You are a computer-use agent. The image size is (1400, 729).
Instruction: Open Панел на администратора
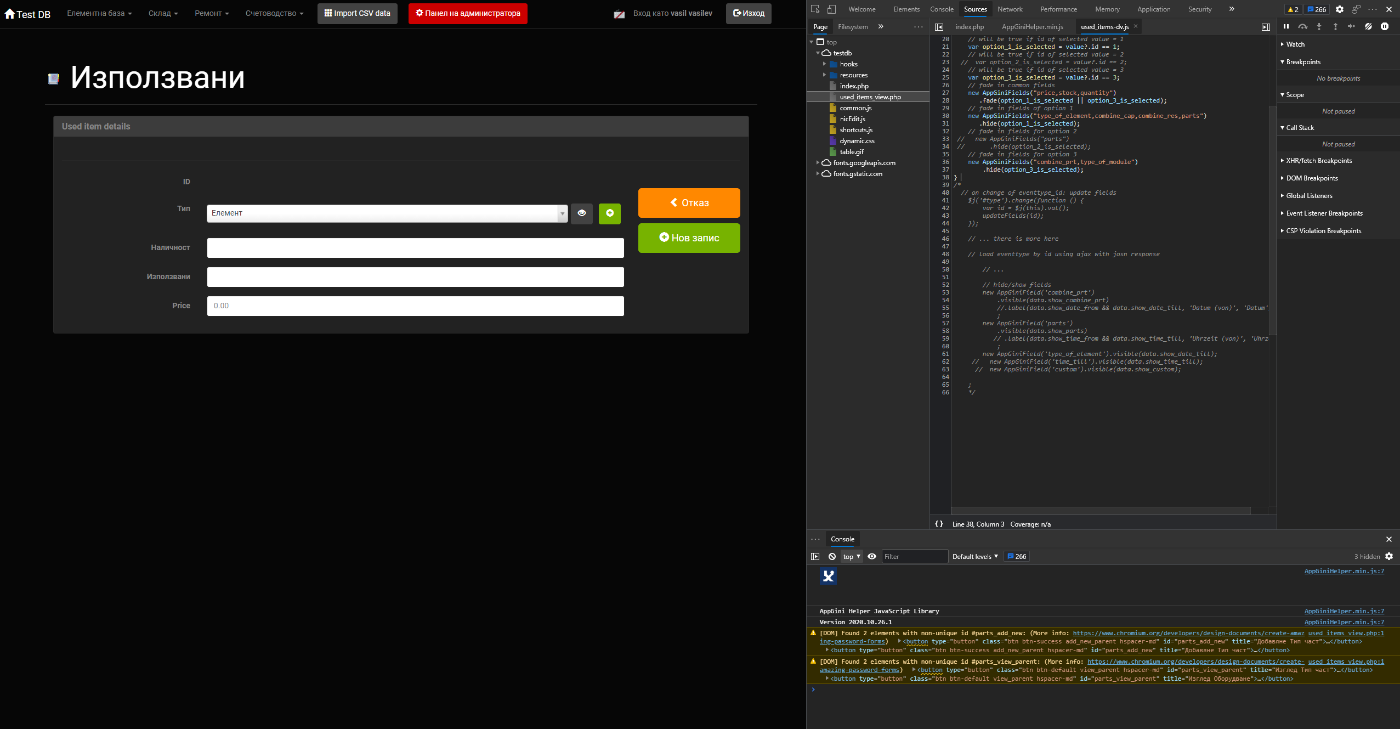(x=468, y=14)
